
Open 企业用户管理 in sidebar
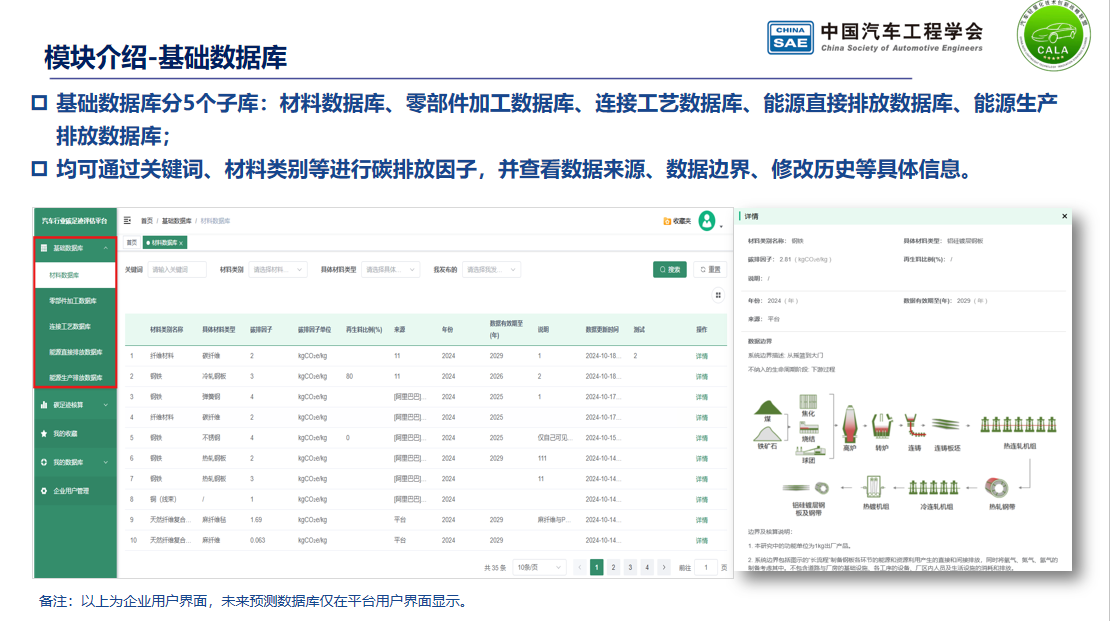tap(70, 491)
